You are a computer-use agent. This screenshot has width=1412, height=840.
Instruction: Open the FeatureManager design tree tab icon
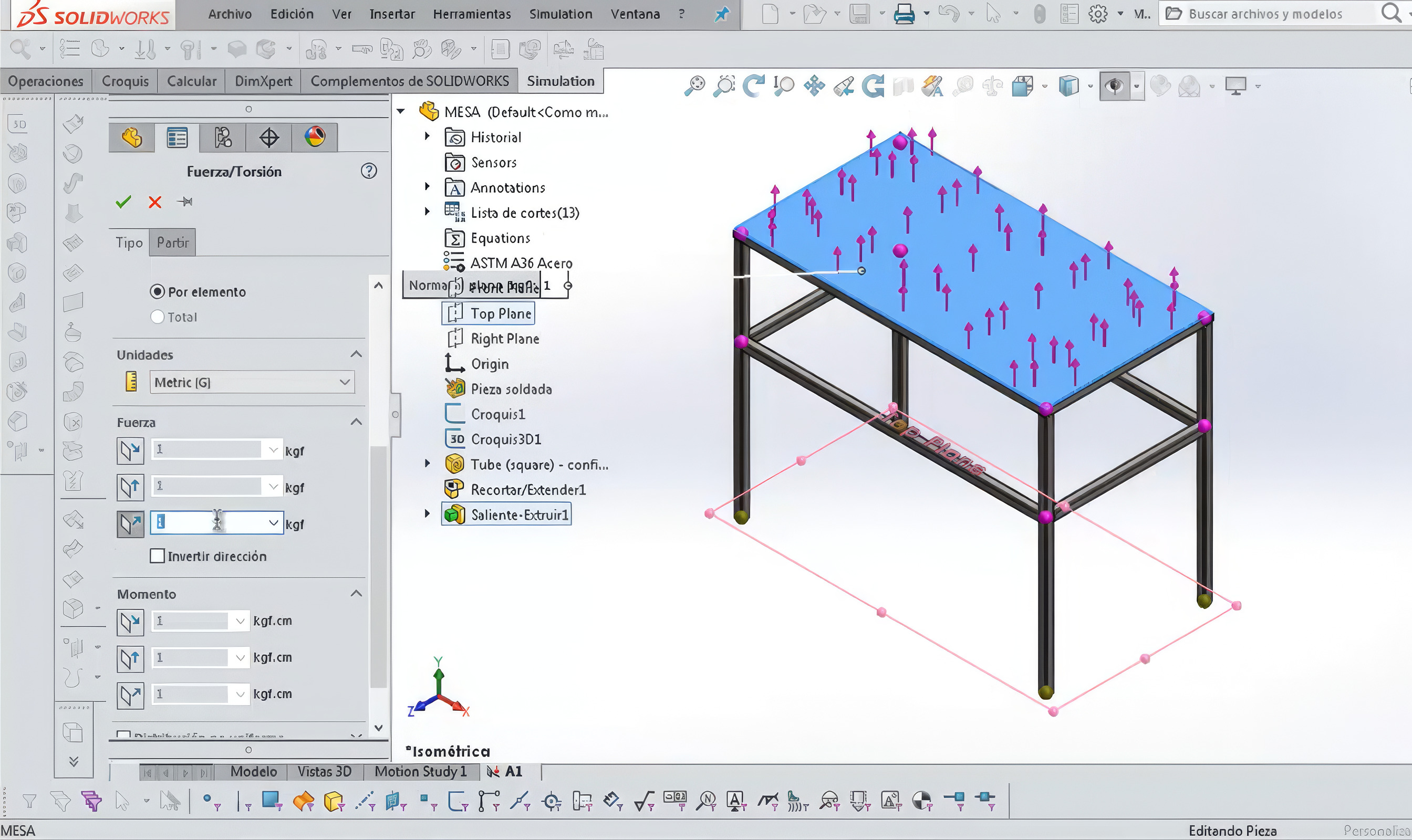pos(131,138)
